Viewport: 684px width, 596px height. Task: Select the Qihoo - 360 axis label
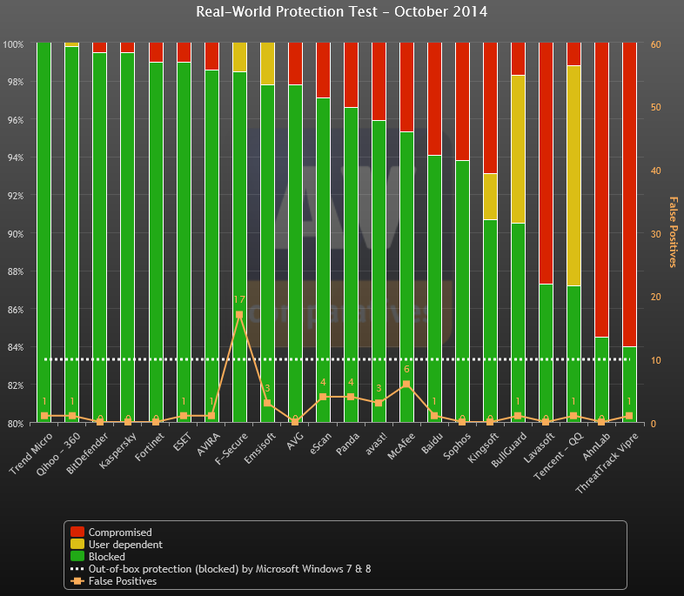59,454
